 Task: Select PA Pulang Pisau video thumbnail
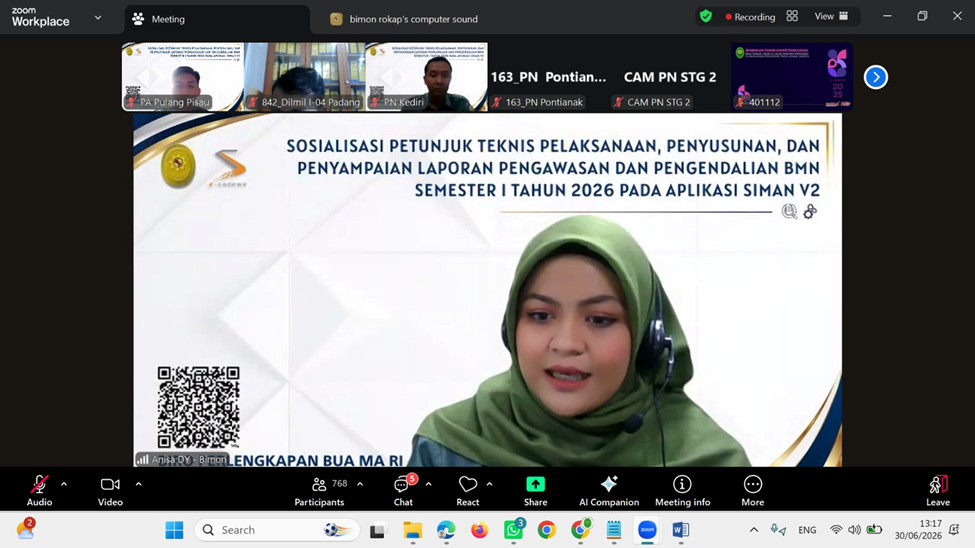tap(183, 77)
